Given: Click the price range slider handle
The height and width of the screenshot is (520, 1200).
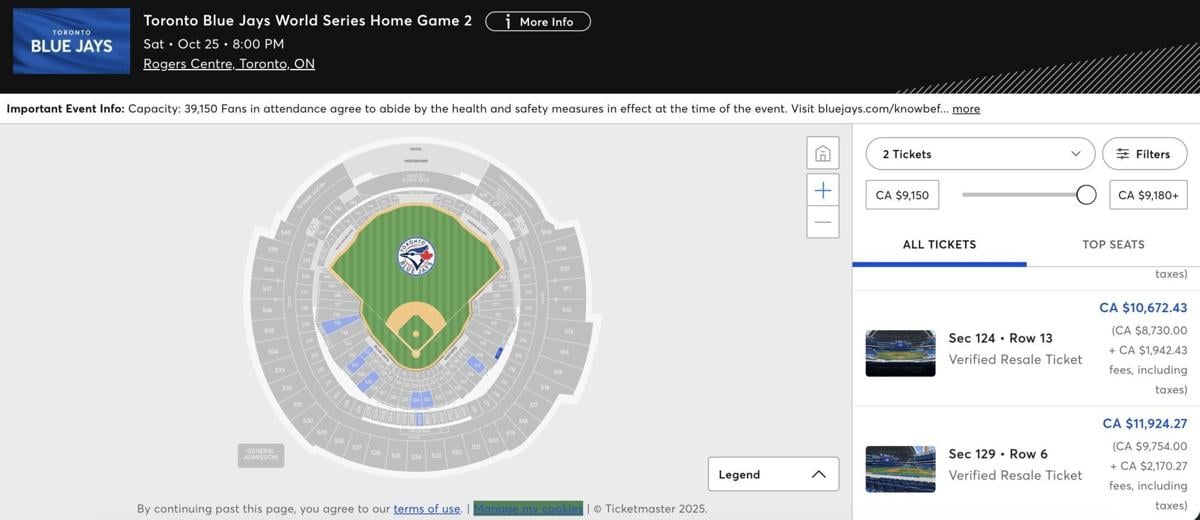Looking at the screenshot, I should (x=1086, y=195).
